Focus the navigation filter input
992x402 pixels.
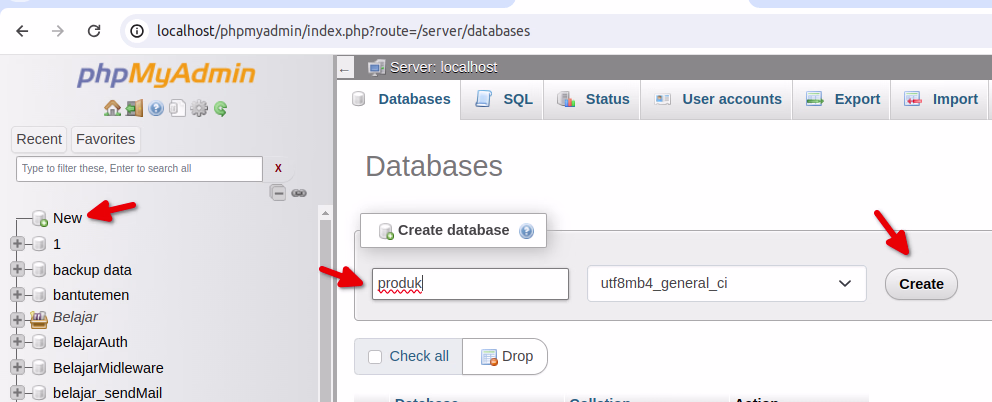139,169
